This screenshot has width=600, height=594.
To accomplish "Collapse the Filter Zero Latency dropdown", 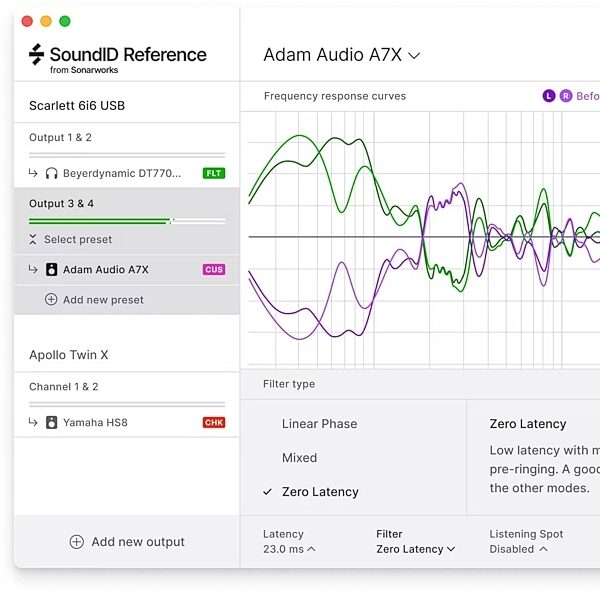I will [416, 549].
